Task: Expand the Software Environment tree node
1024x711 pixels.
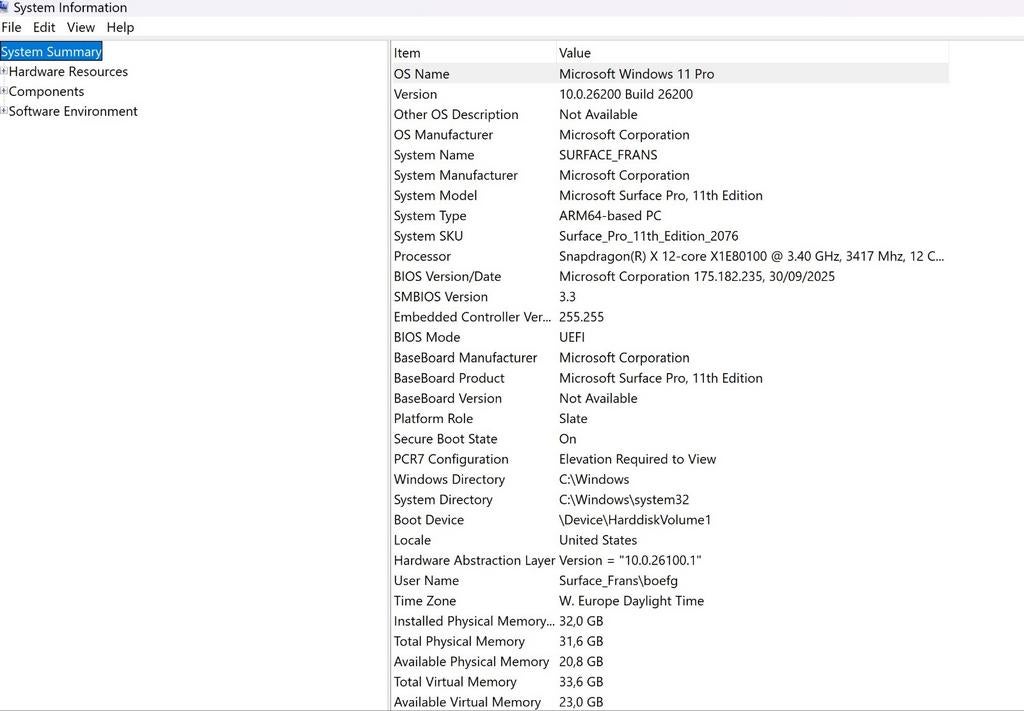Action: (4, 111)
